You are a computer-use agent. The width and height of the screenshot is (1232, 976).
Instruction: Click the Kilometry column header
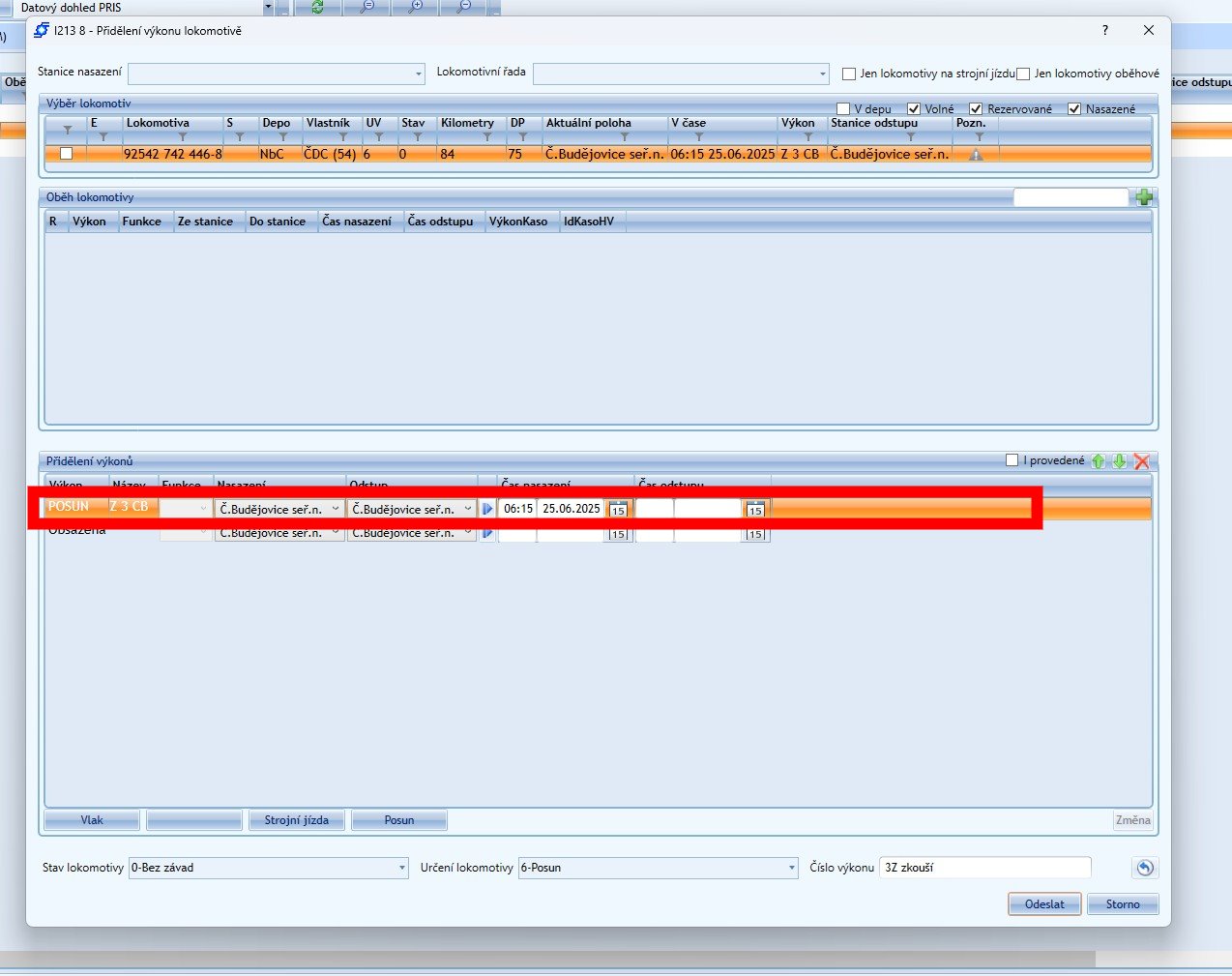coord(467,123)
